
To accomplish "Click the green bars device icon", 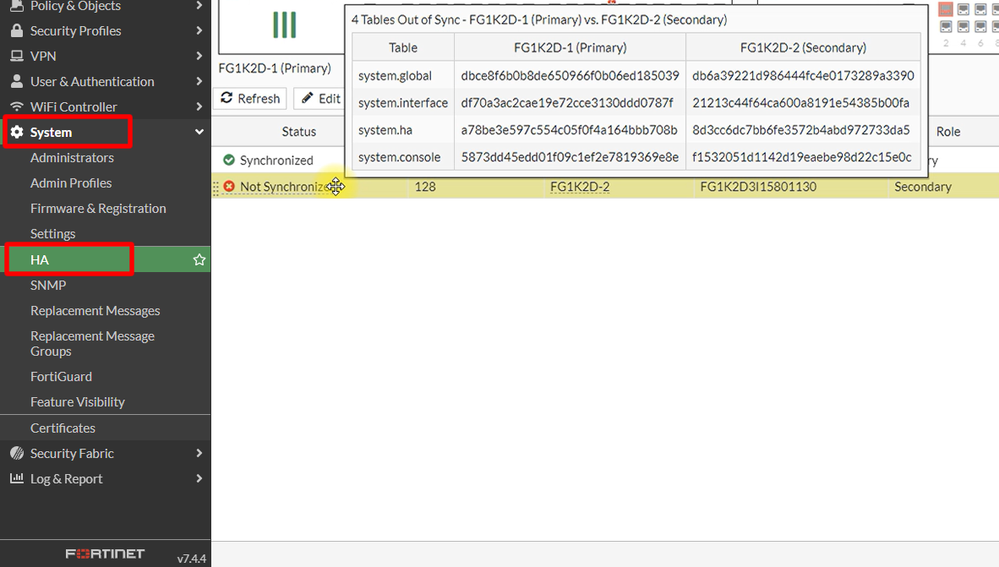I will (284, 25).
